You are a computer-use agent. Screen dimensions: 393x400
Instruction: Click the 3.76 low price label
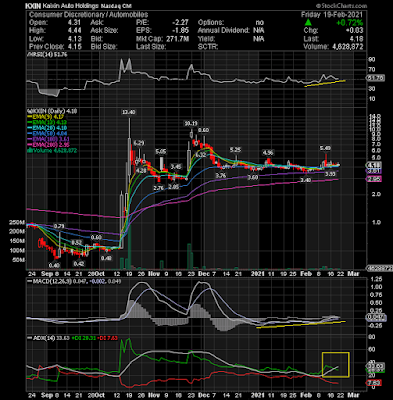click(221, 175)
